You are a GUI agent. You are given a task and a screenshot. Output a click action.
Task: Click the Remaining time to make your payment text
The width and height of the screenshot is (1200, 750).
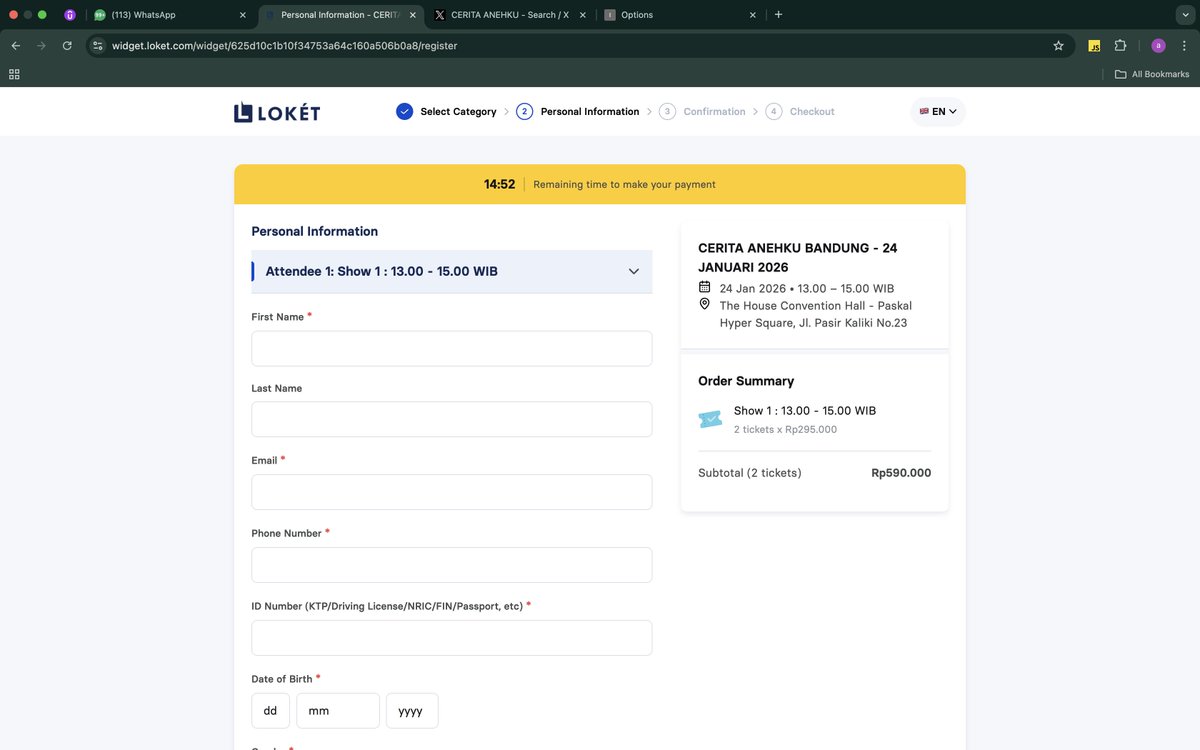click(624, 184)
